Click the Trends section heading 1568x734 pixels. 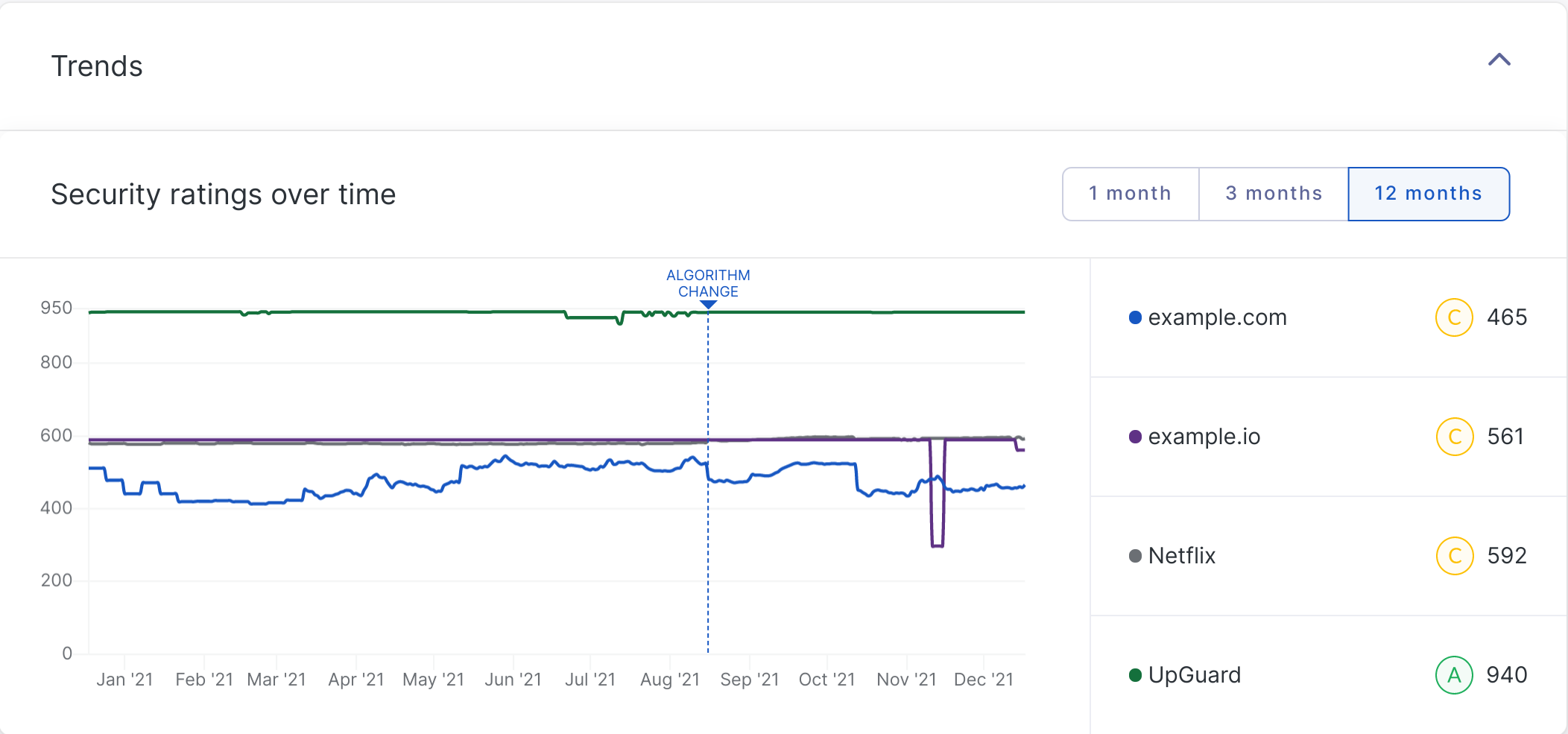(97, 66)
